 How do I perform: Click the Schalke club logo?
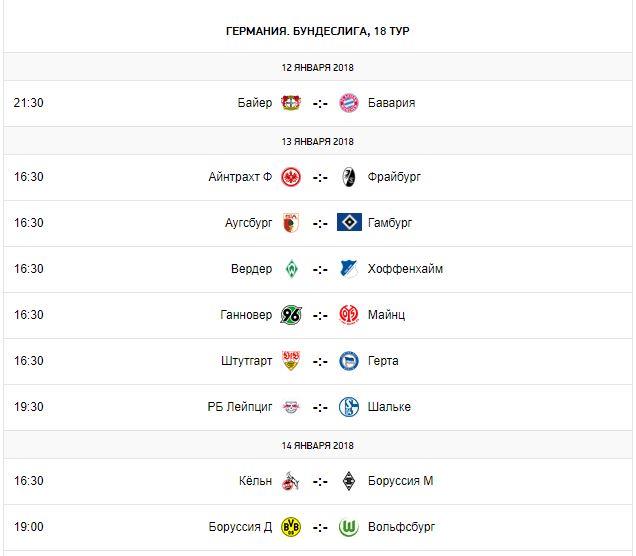pyautogui.click(x=348, y=407)
